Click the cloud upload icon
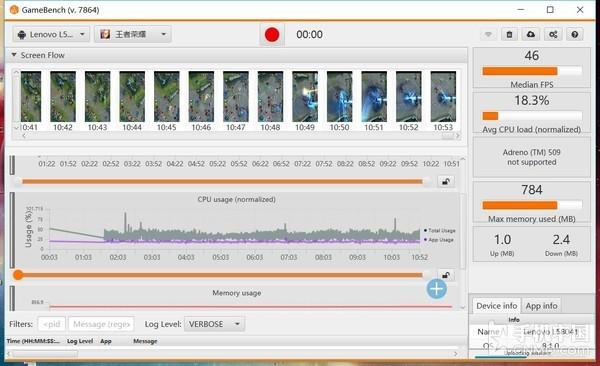The width and height of the screenshot is (600, 366). click(x=531, y=34)
